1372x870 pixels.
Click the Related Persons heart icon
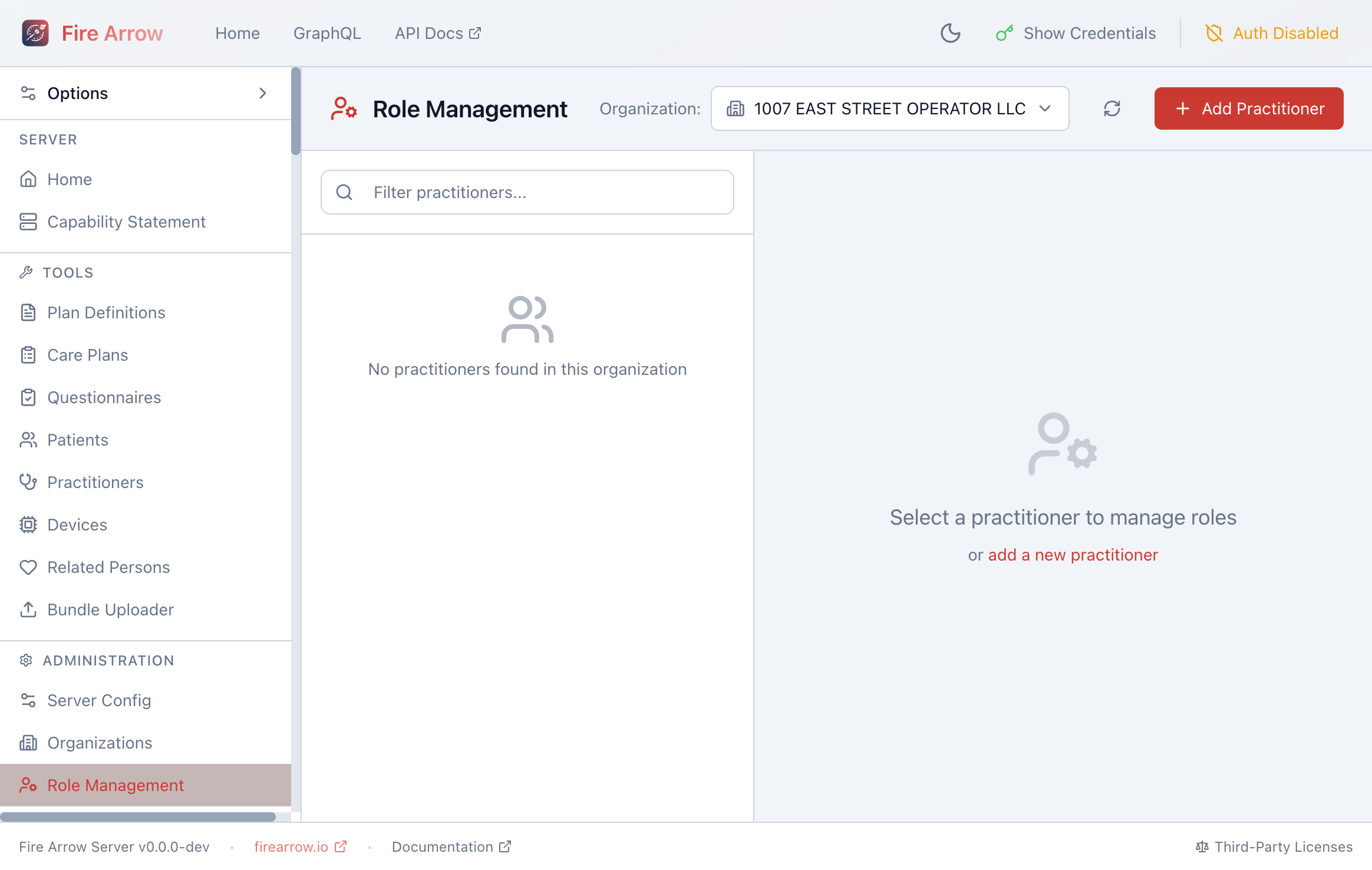tap(28, 567)
